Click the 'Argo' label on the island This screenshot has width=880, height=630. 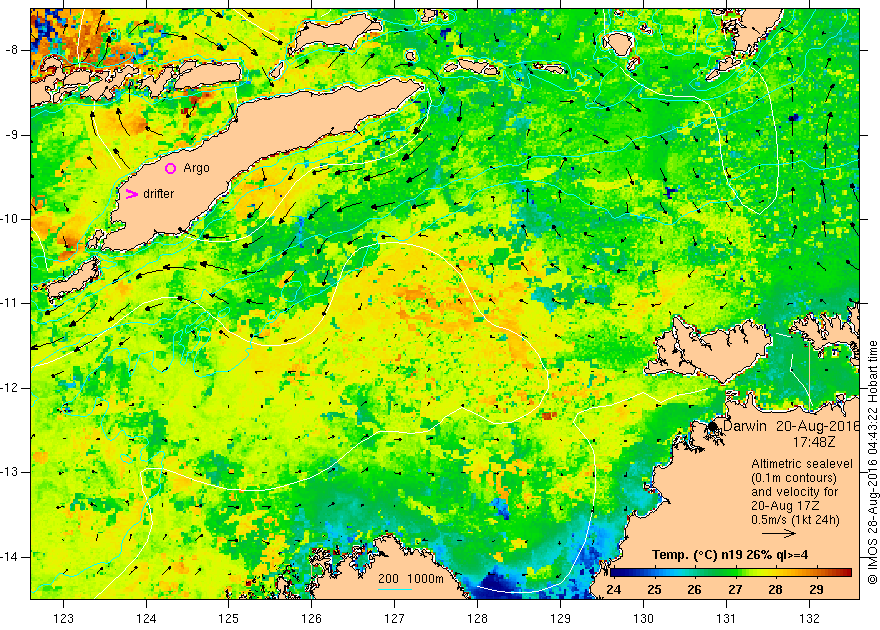[196, 168]
